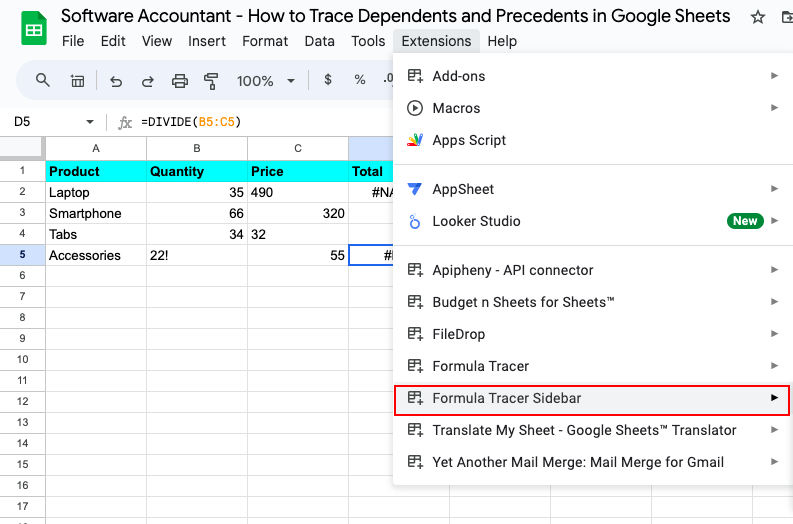Expand the Looker Studio submenu arrow
The width and height of the screenshot is (793, 524).
(x=774, y=221)
